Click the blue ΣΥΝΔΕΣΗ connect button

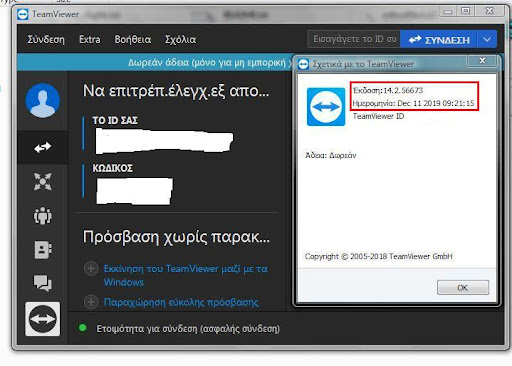tap(439, 40)
